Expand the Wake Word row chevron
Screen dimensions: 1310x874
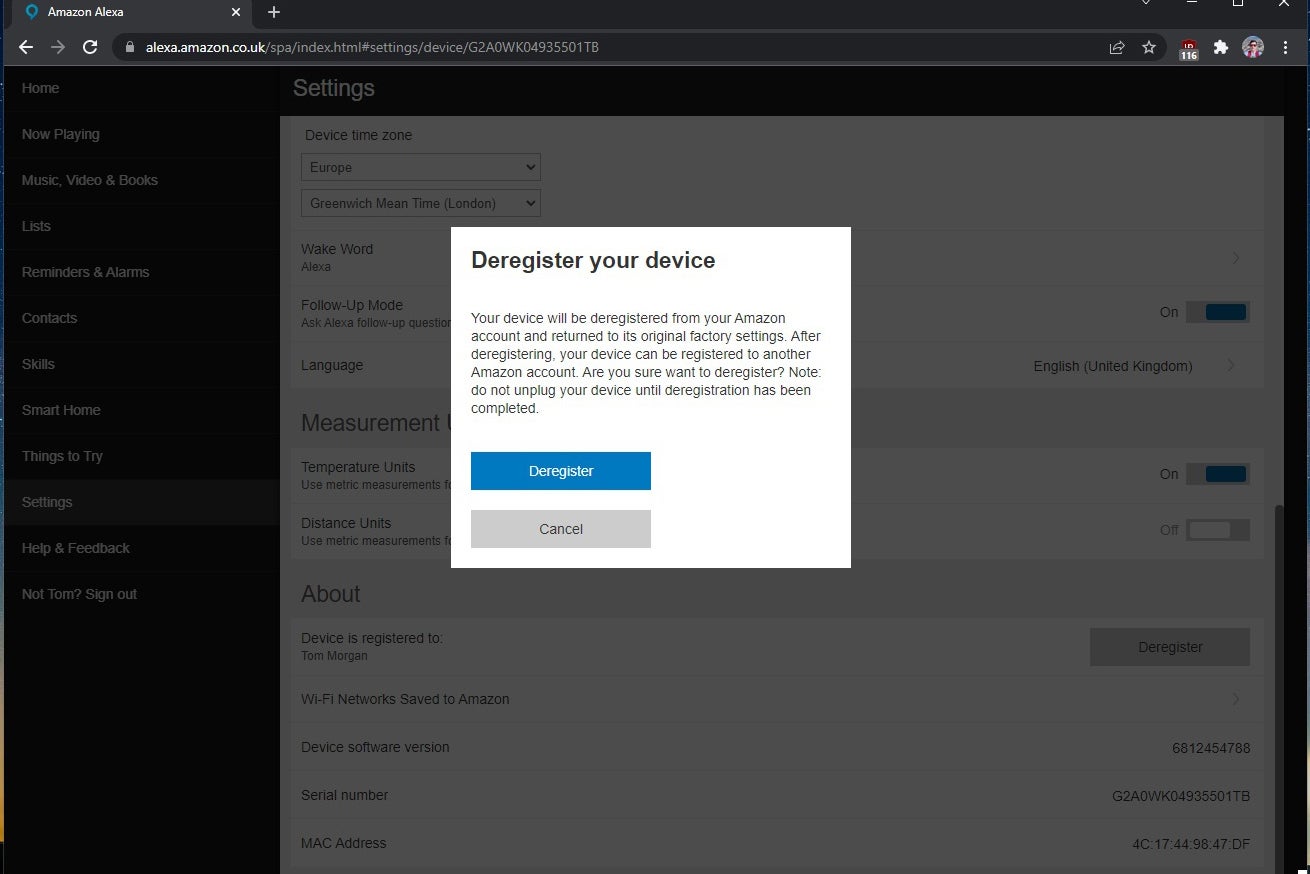coord(1236,258)
